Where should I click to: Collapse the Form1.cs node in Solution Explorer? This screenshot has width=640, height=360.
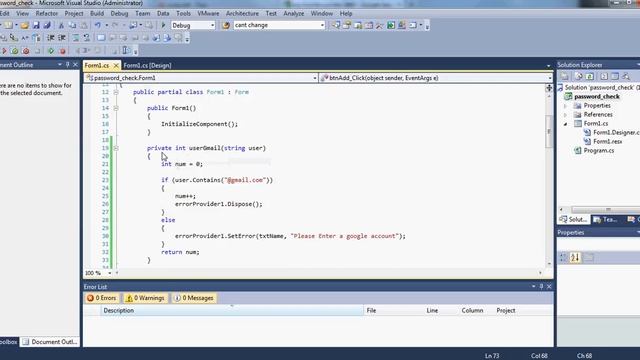pos(566,124)
